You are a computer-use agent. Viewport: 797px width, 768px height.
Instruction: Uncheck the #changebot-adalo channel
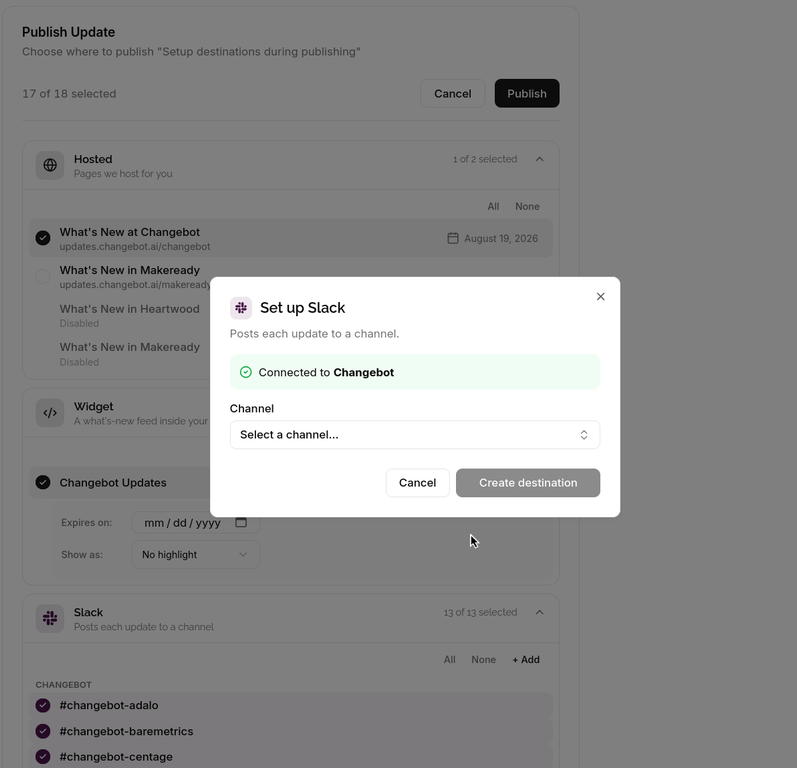click(43, 705)
